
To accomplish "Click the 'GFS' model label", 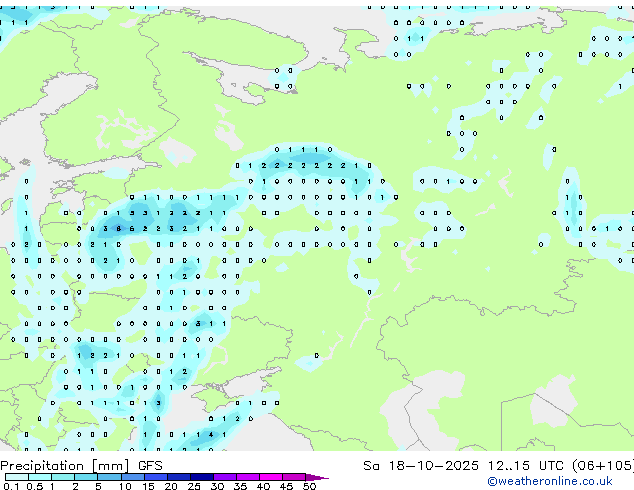I will 150,466.
